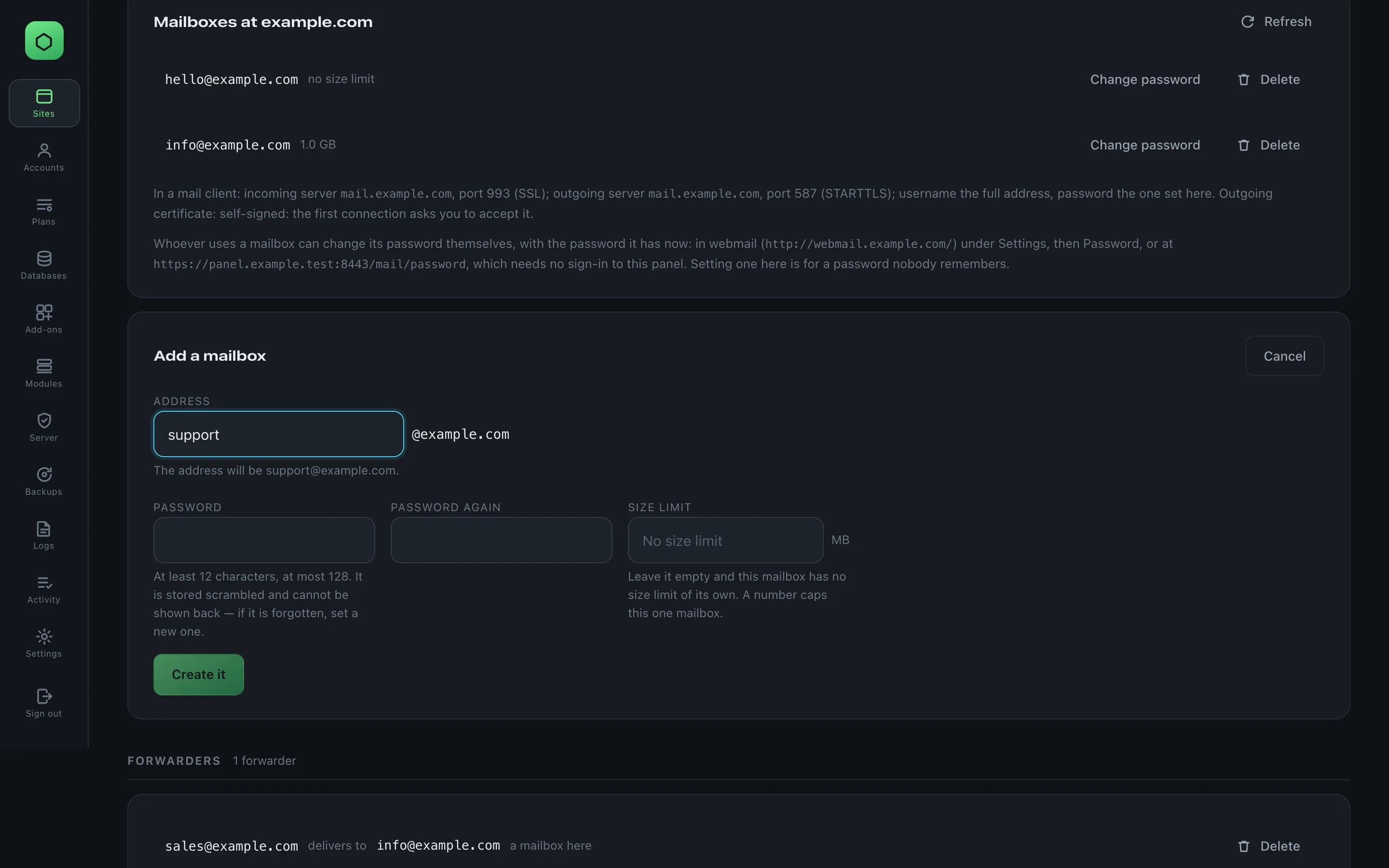
Task: Click the sales@example.com forwarder address
Action: click(x=231, y=846)
